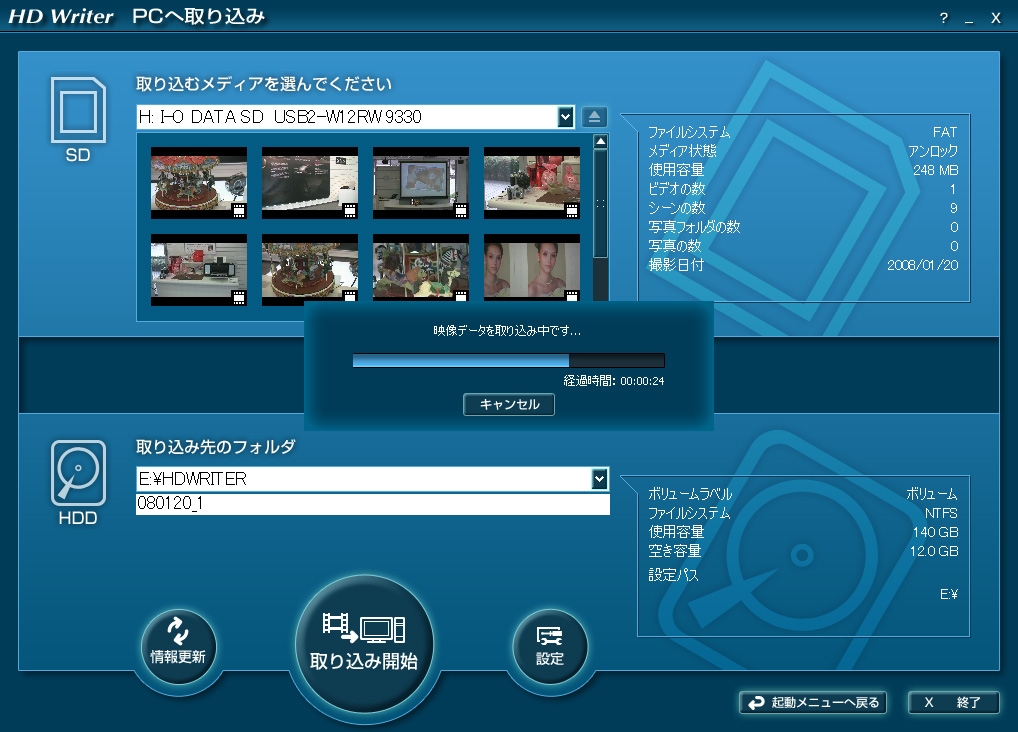
Task: Select the printer on table video thumbnail
Action: point(199,270)
